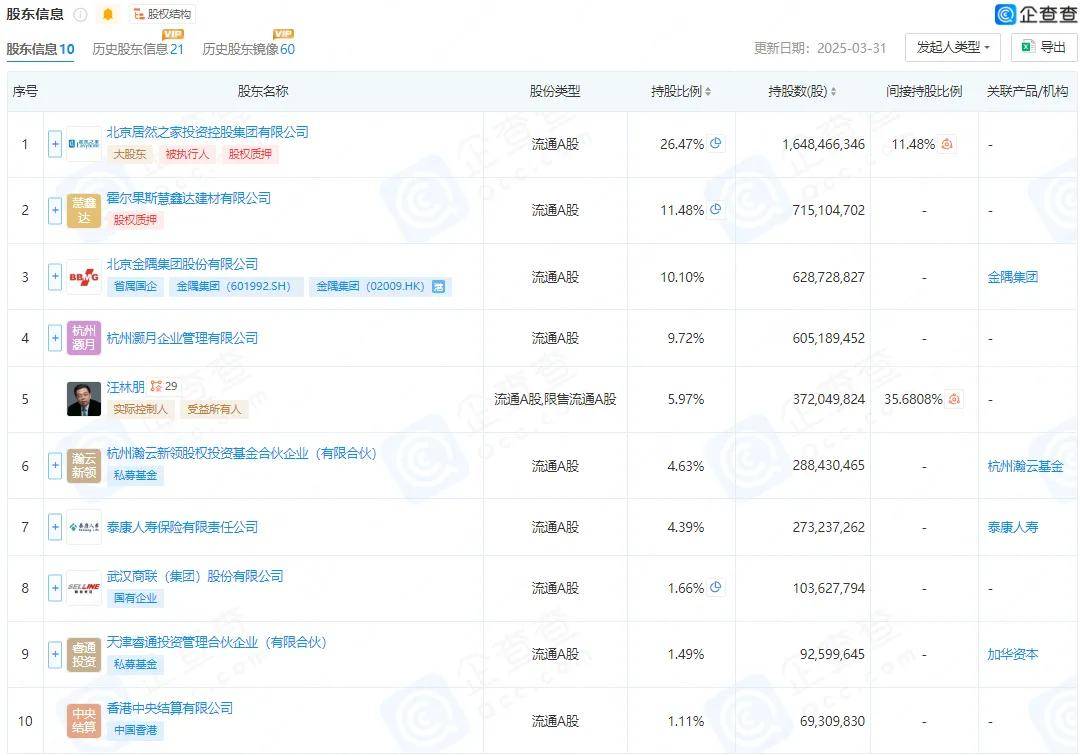
Task: Switch to the 历史股东镜像 60 tab
Action: tap(249, 49)
